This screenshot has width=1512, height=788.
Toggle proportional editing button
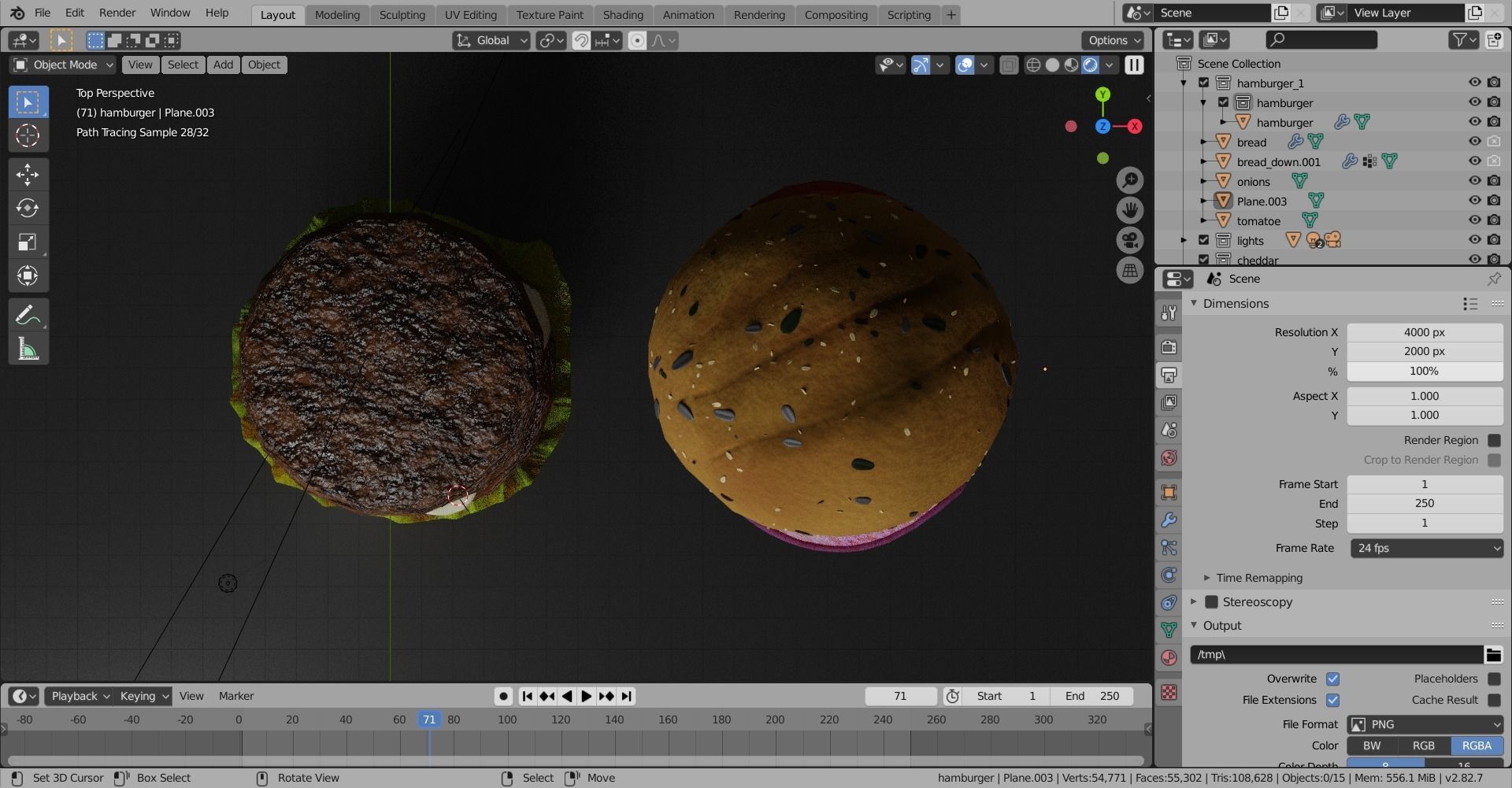coord(637,40)
